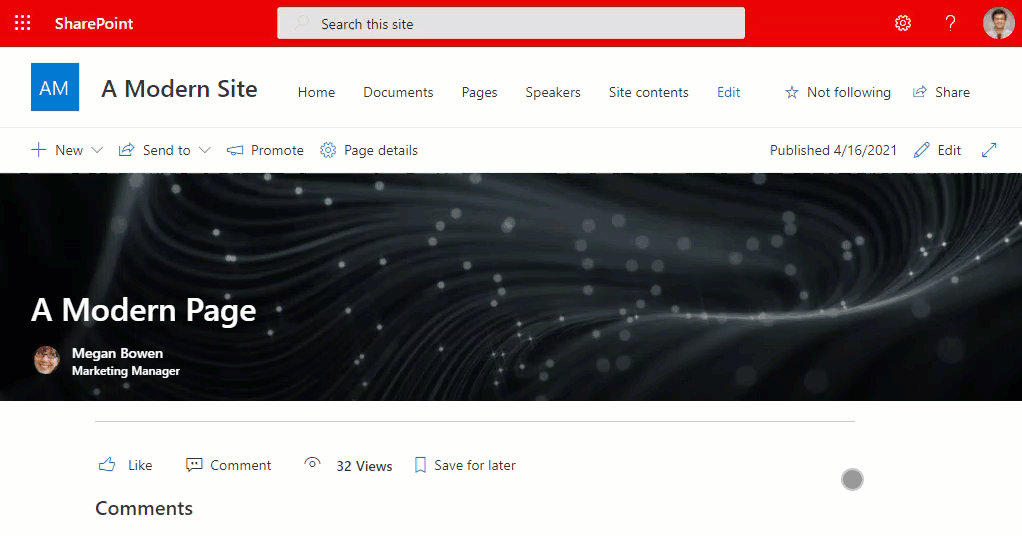The image size is (1022, 536).
Task: Click the Promote label
Action: pyautogui.click(x=277, y=151)
